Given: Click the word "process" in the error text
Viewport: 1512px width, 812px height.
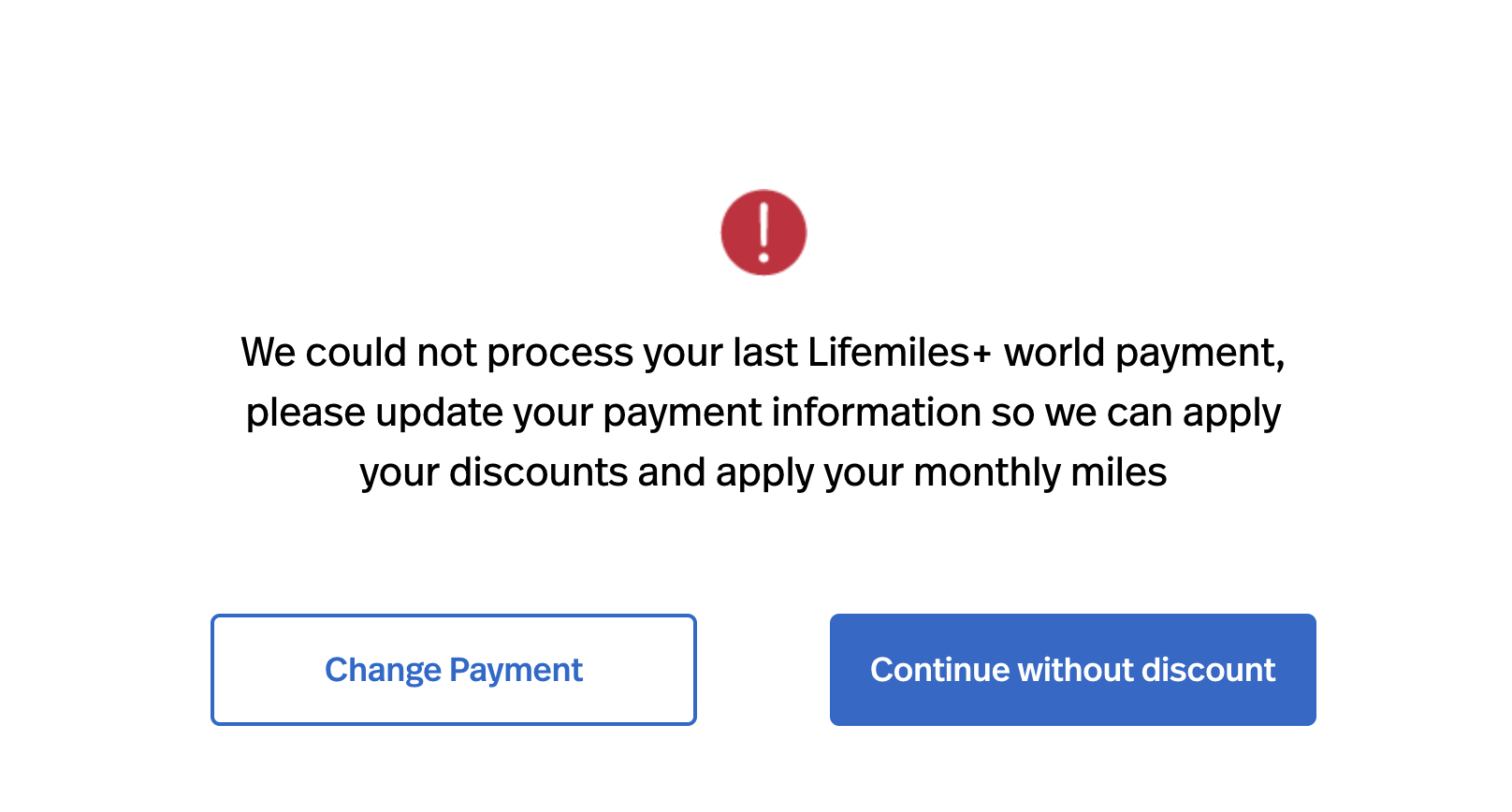Looking at the screenshot, I should (x=560, y=354).
